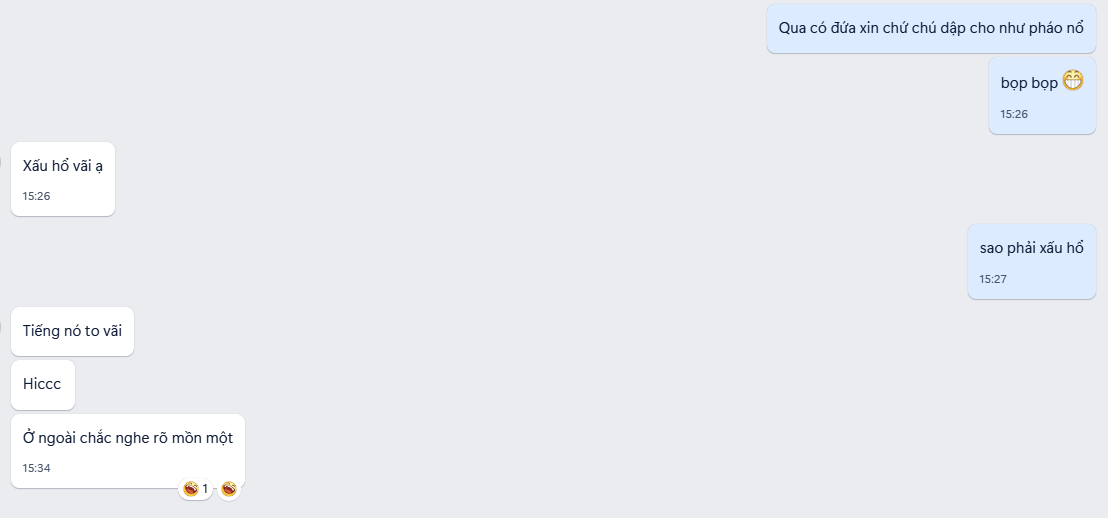Click the 15:26 timestamp under "bọp bọp"
Screen dimensions: 1108x518
(1014, 114)
